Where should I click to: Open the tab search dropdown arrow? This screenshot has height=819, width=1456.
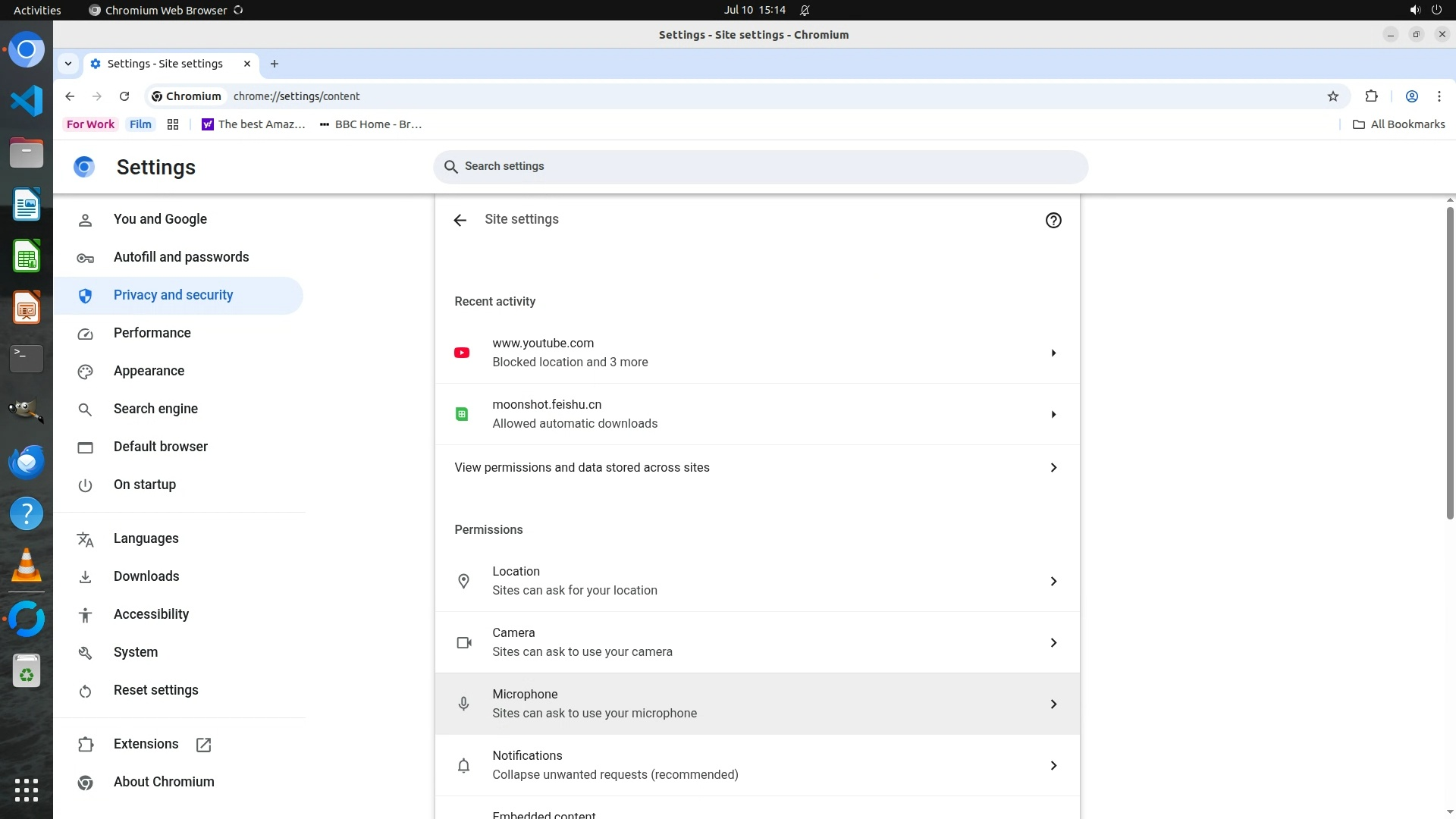[68, 64]
